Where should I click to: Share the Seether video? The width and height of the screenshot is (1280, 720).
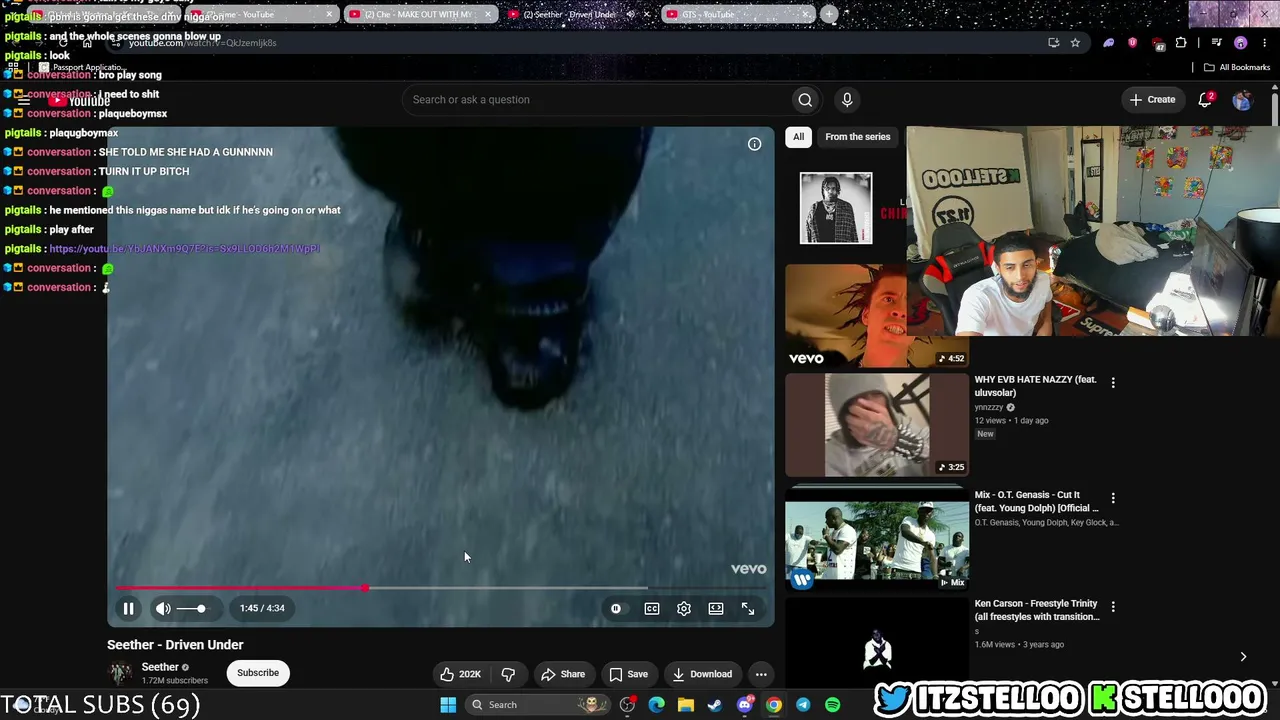tap(563, 674)
